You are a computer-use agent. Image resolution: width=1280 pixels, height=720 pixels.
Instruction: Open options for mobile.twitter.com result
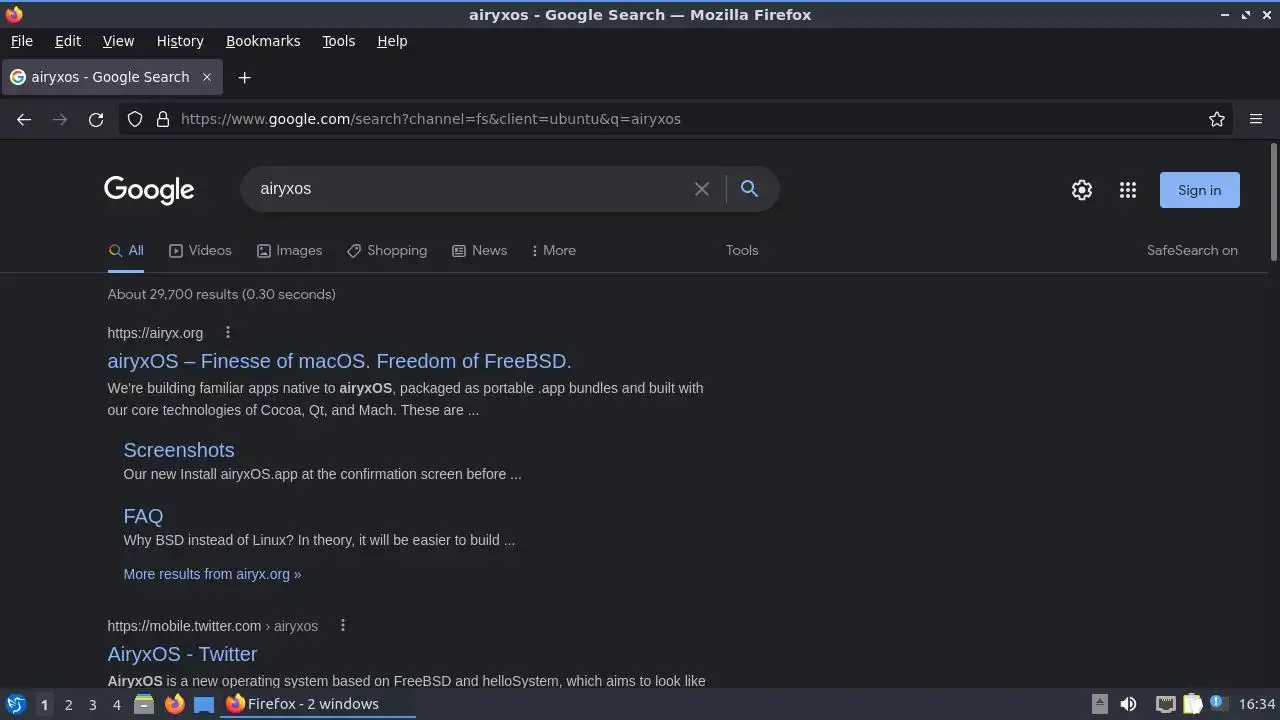pyautogui.click(x=342, y=625)
